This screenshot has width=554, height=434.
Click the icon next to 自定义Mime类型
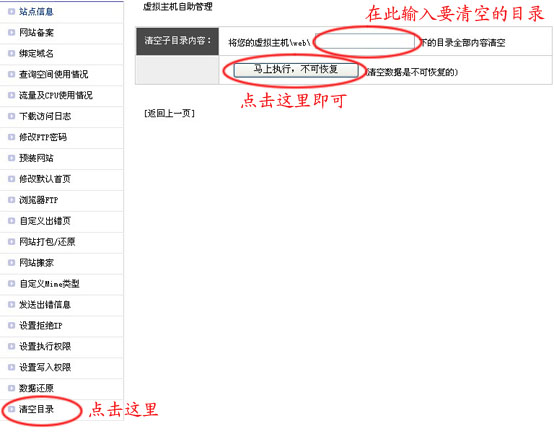click(11, 283)
